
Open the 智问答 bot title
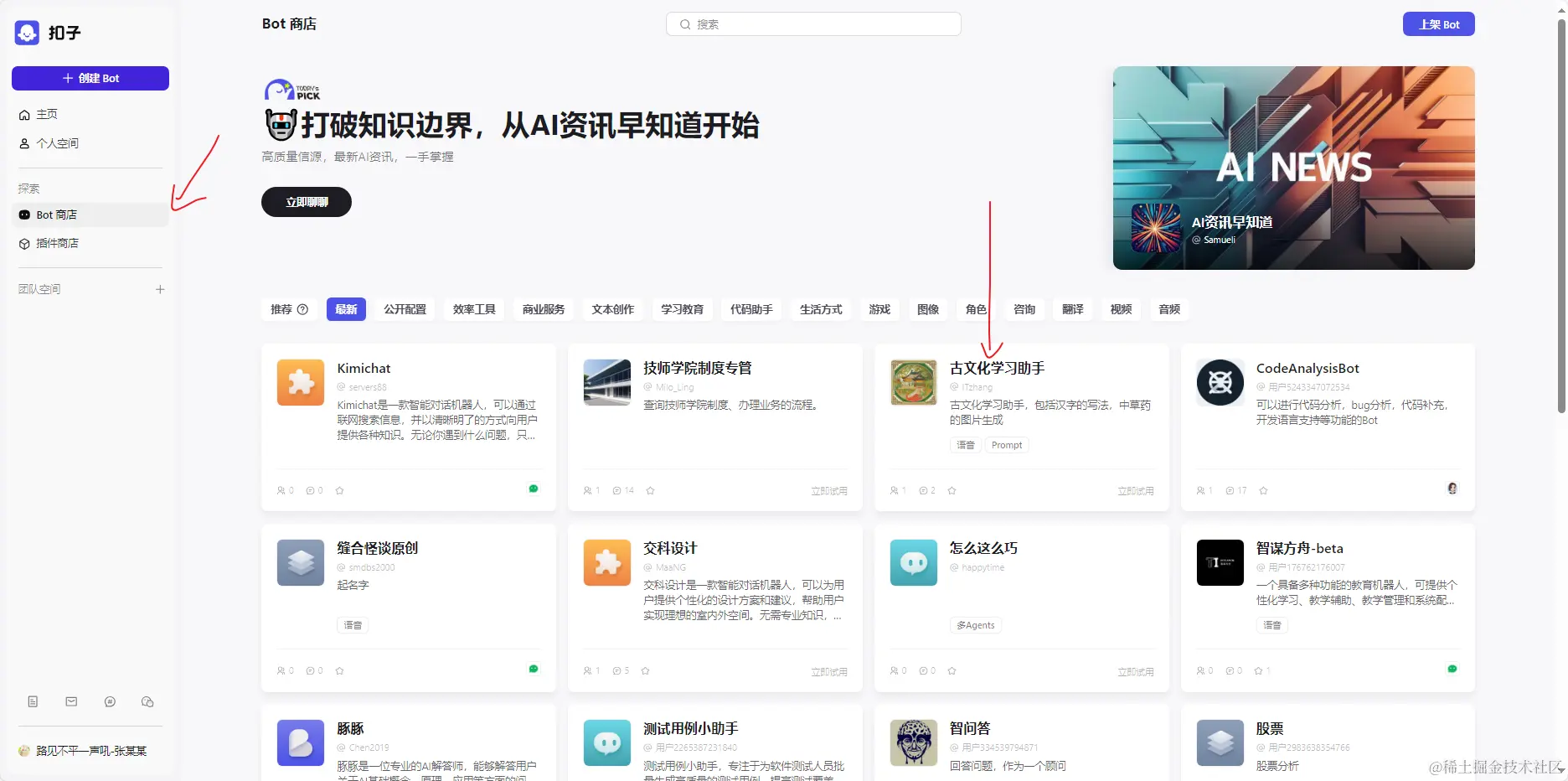(x=970, y=728)
